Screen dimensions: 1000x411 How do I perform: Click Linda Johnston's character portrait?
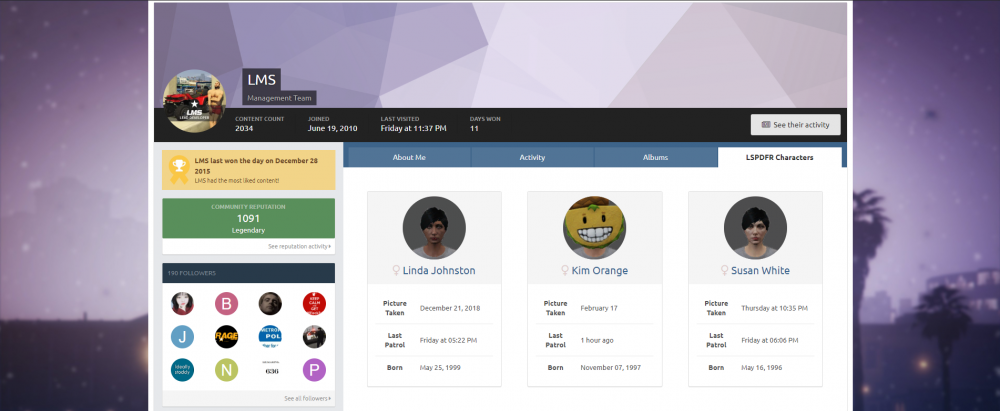pyautogui.click(x=434, y=228)
